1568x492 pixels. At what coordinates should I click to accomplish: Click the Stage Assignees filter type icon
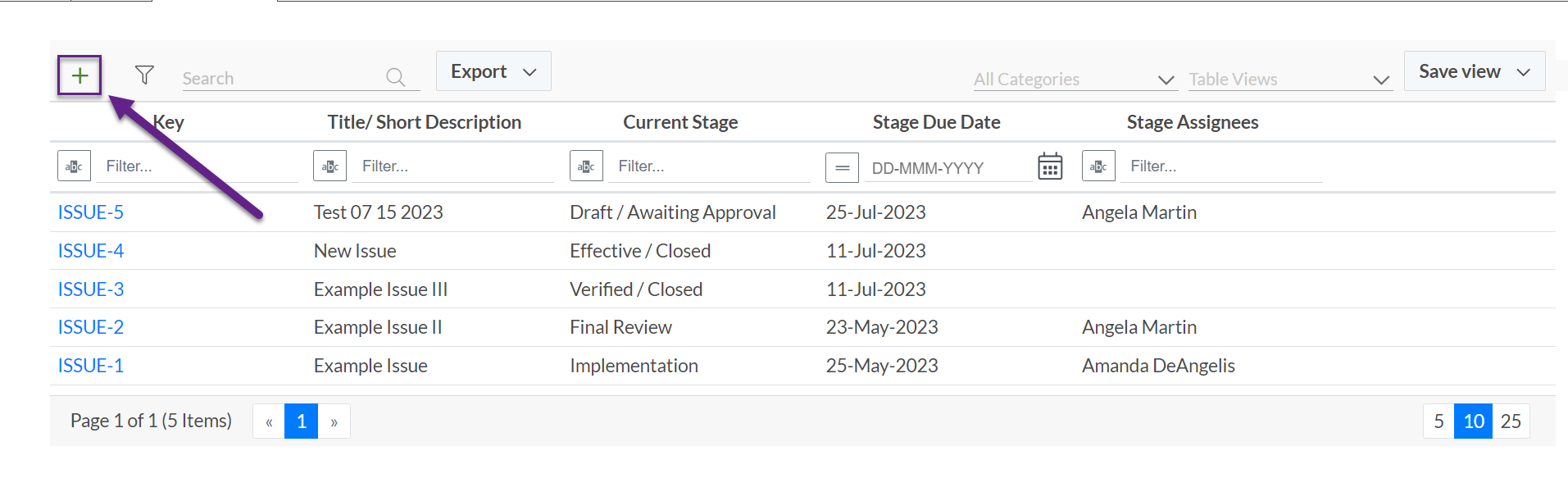coord(1098,166)
